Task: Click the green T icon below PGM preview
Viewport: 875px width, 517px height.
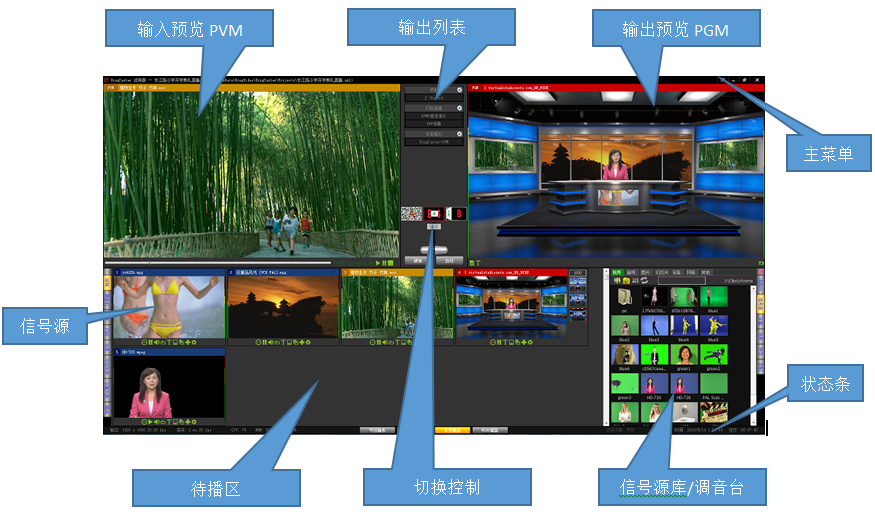Action: tap(478, 264)
